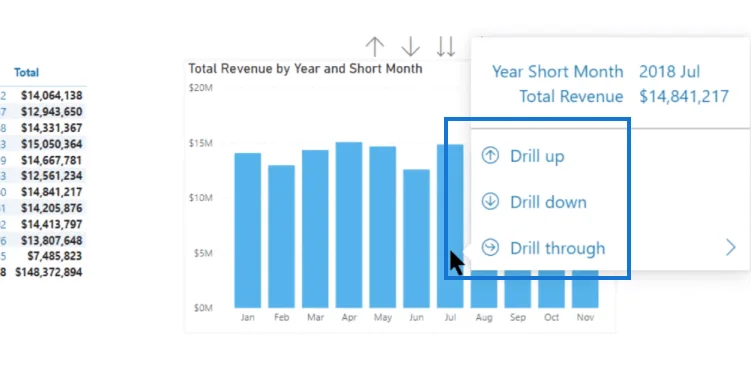This screenshot has height=380, width=751.
Task: Click the Total column header in table
Action: pos(26,72)
